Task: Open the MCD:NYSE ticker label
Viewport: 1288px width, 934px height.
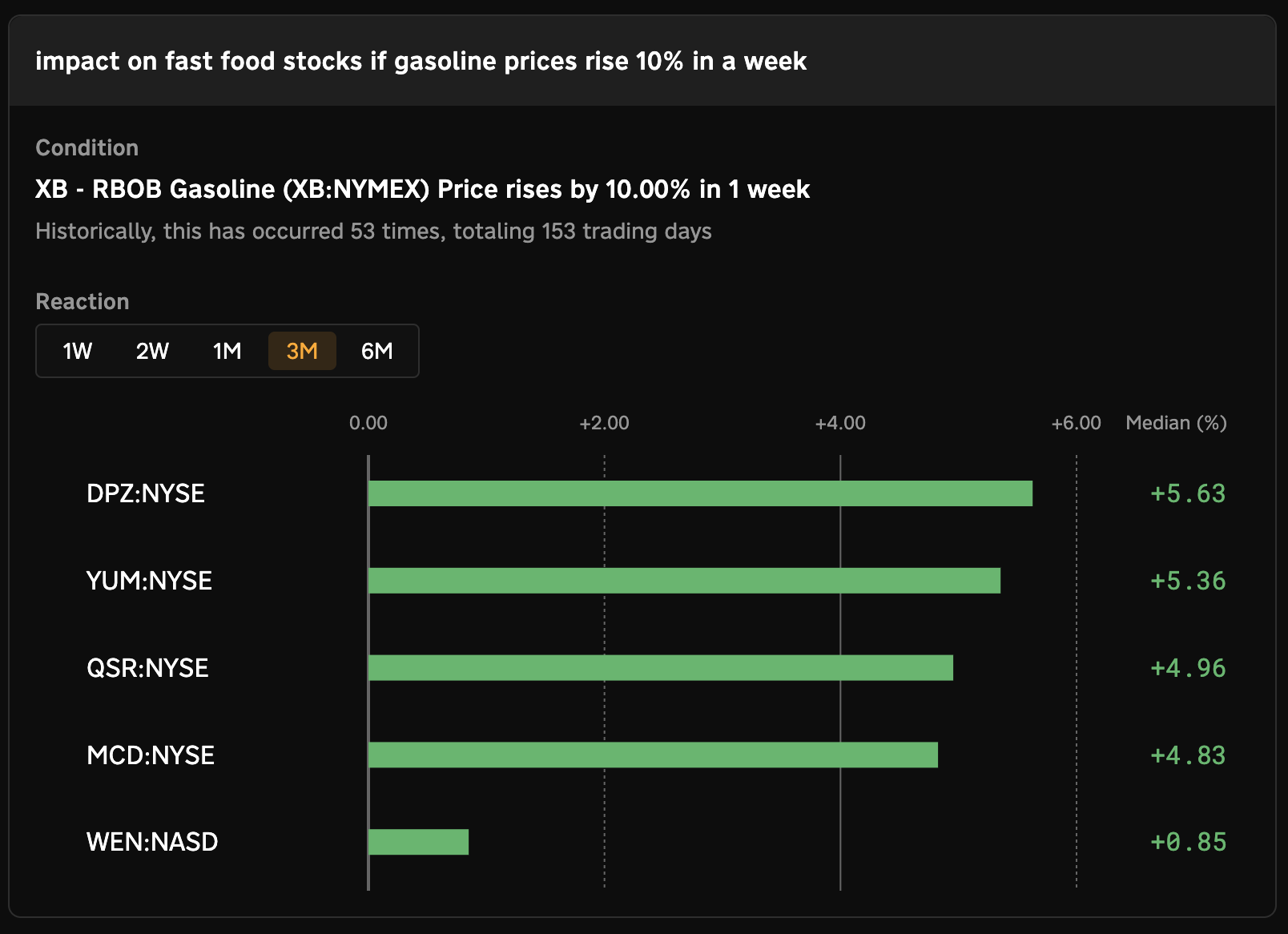Action: [151, 755]
